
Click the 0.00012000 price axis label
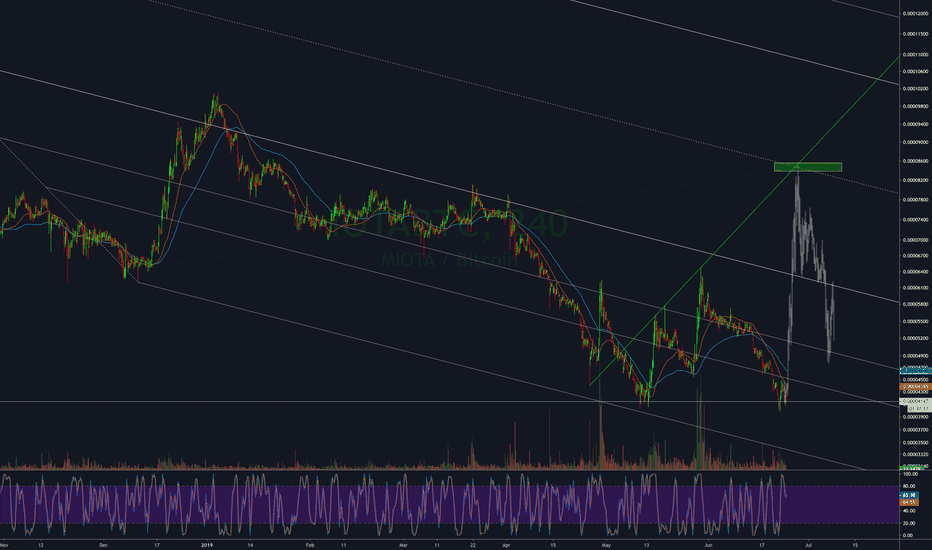point(917,14)
